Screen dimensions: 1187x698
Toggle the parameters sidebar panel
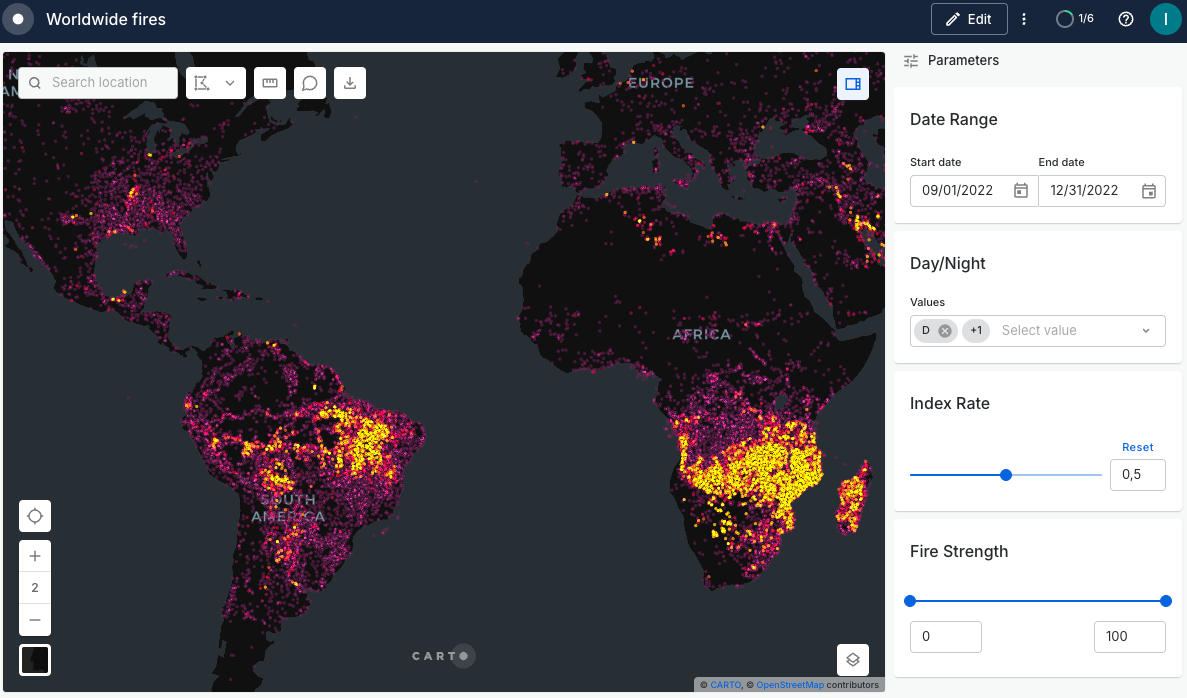coord(853,84)
